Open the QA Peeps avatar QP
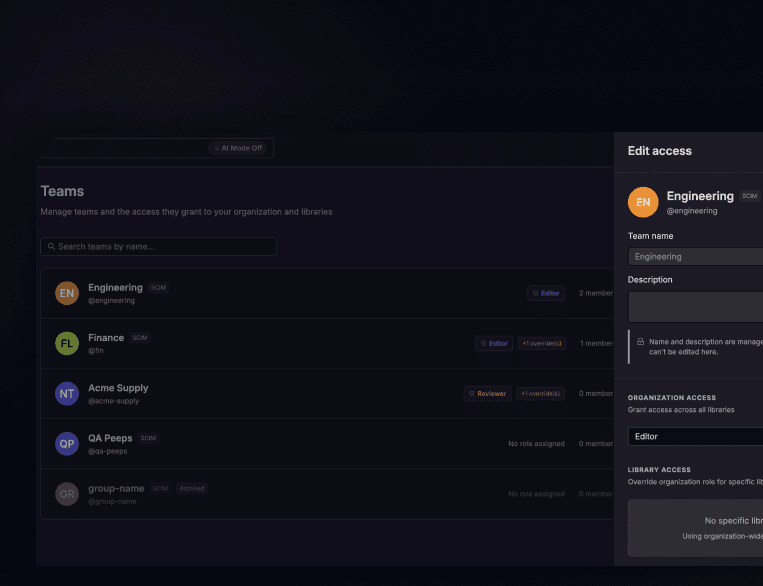763x586 pixels. 67,443
